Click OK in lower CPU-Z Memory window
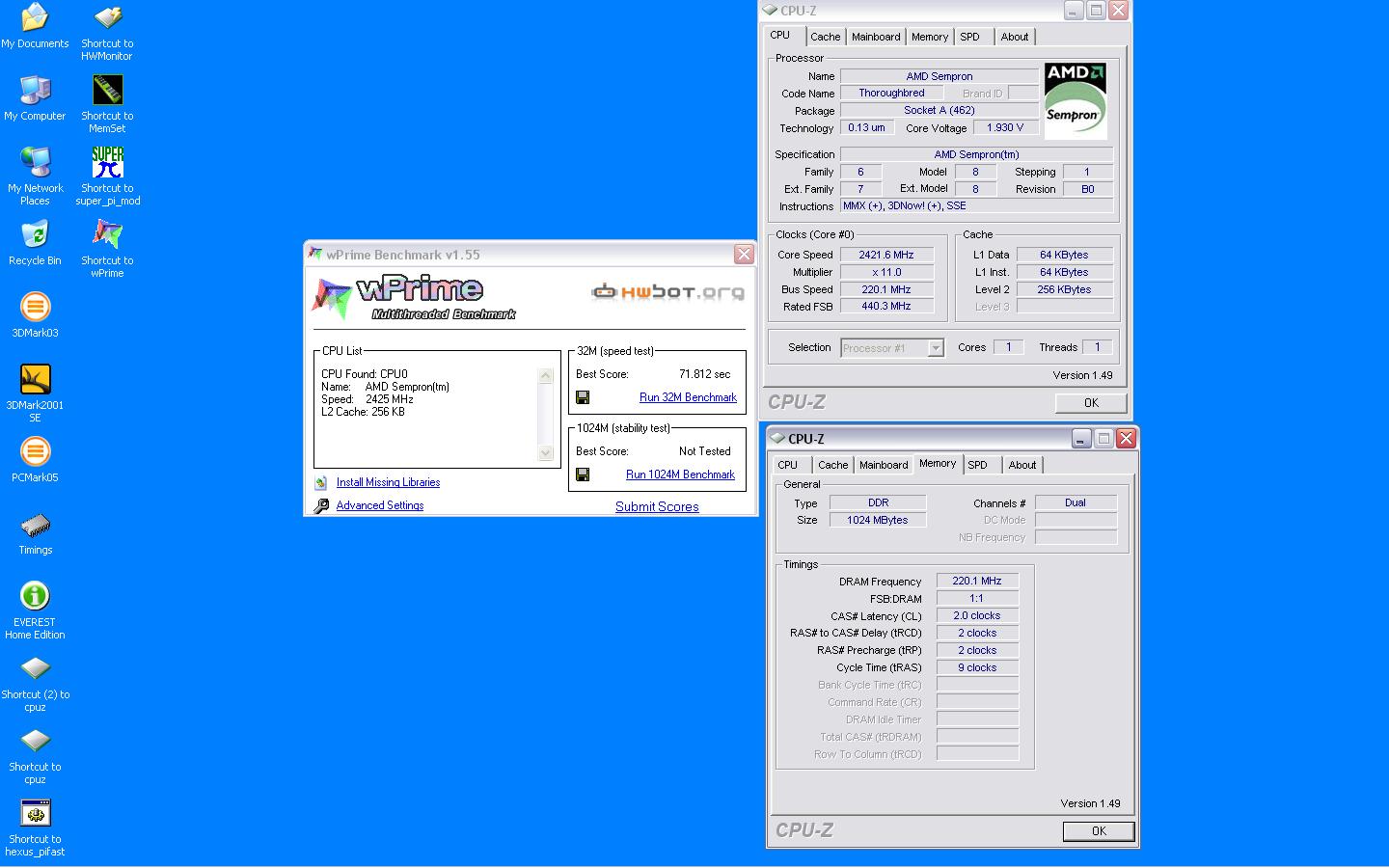 (x=1099, y=831)
